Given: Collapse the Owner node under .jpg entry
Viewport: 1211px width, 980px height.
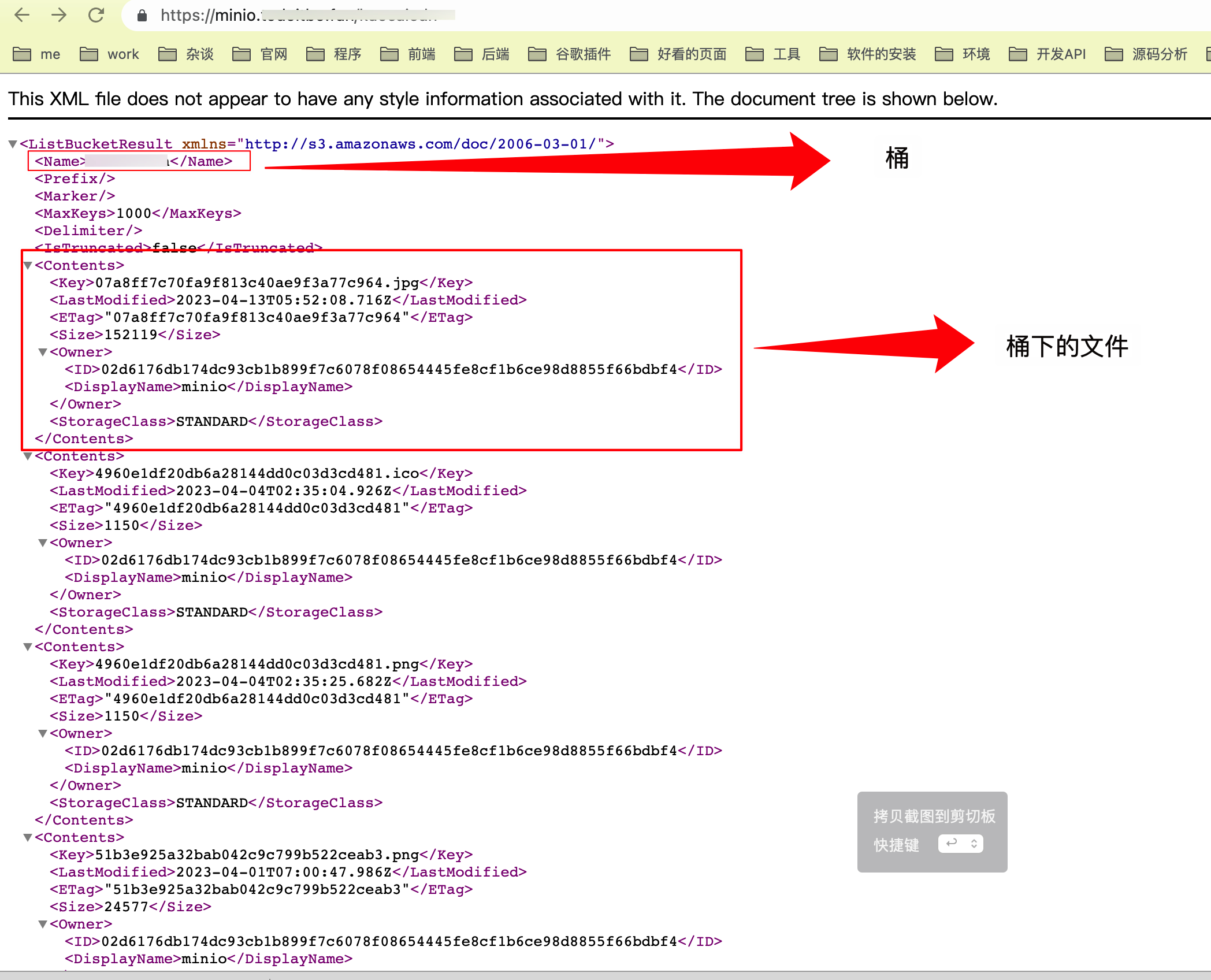Looking at the screenshot, I should [43, 352].
